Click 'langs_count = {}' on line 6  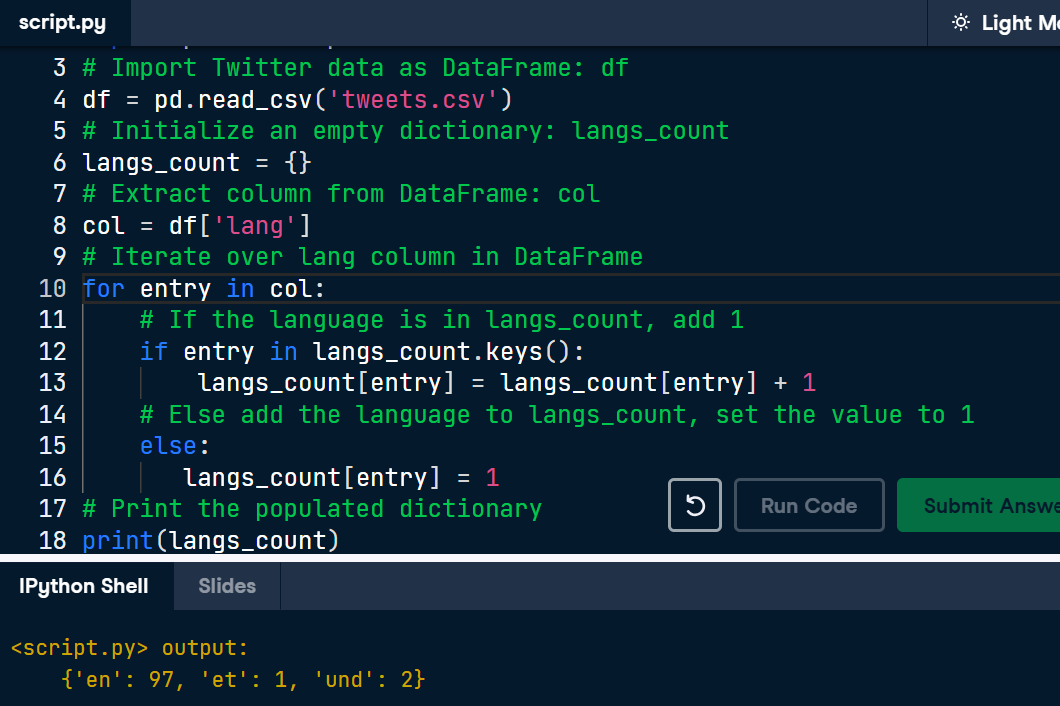[197, 162]
